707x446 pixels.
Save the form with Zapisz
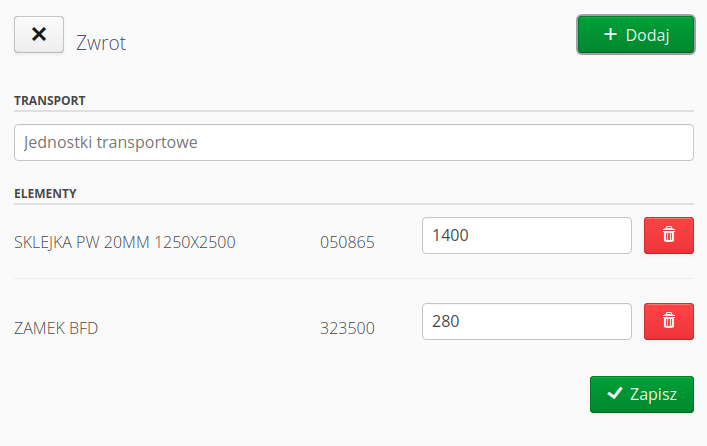(x=641, y=394)
